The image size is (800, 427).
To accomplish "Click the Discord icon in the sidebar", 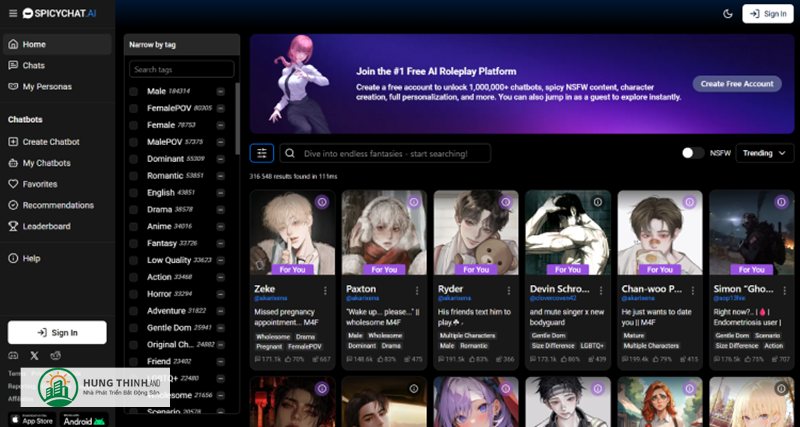I will point(13,355).
